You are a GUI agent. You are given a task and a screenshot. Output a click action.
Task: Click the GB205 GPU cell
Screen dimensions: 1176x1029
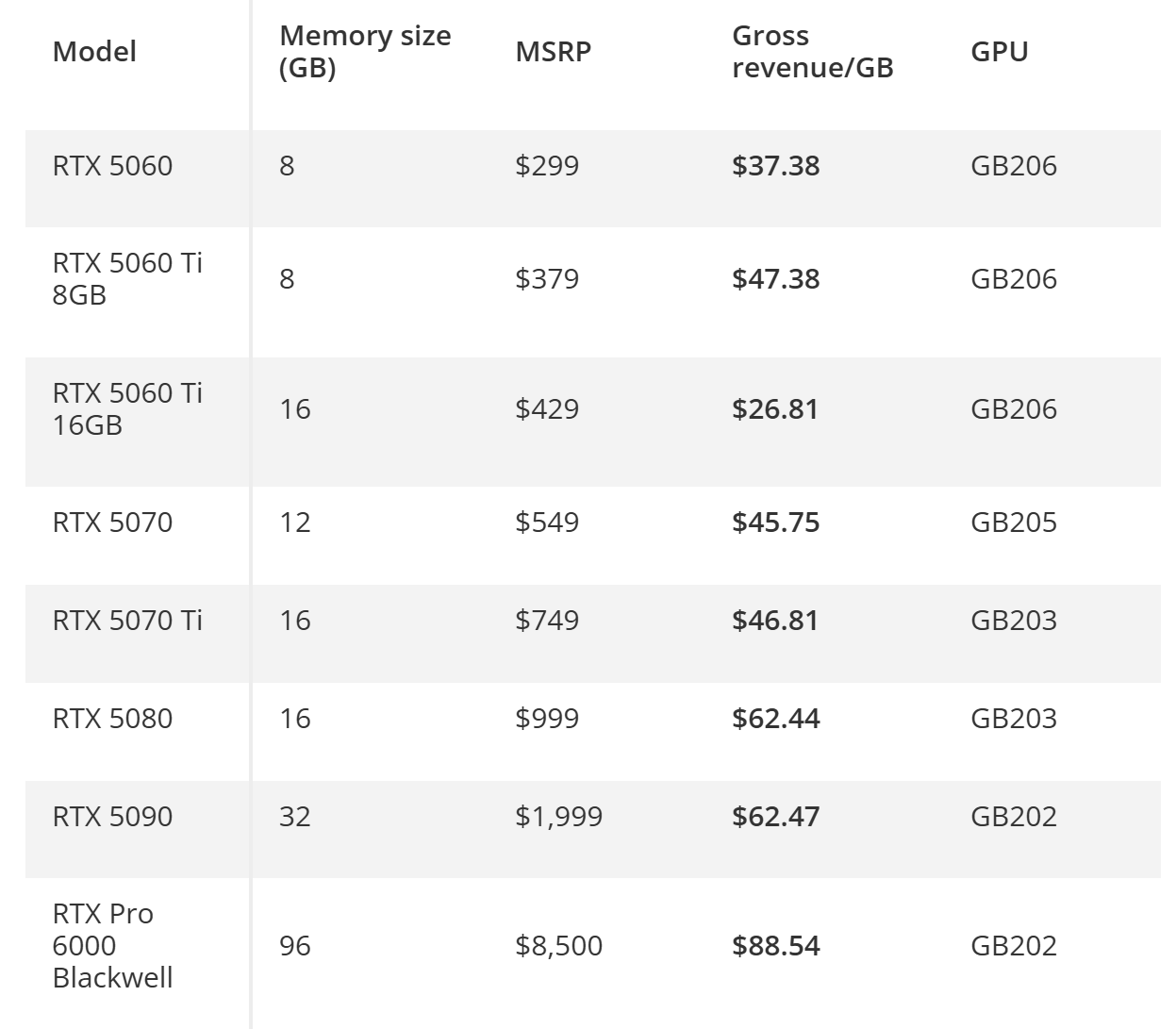1013,523
